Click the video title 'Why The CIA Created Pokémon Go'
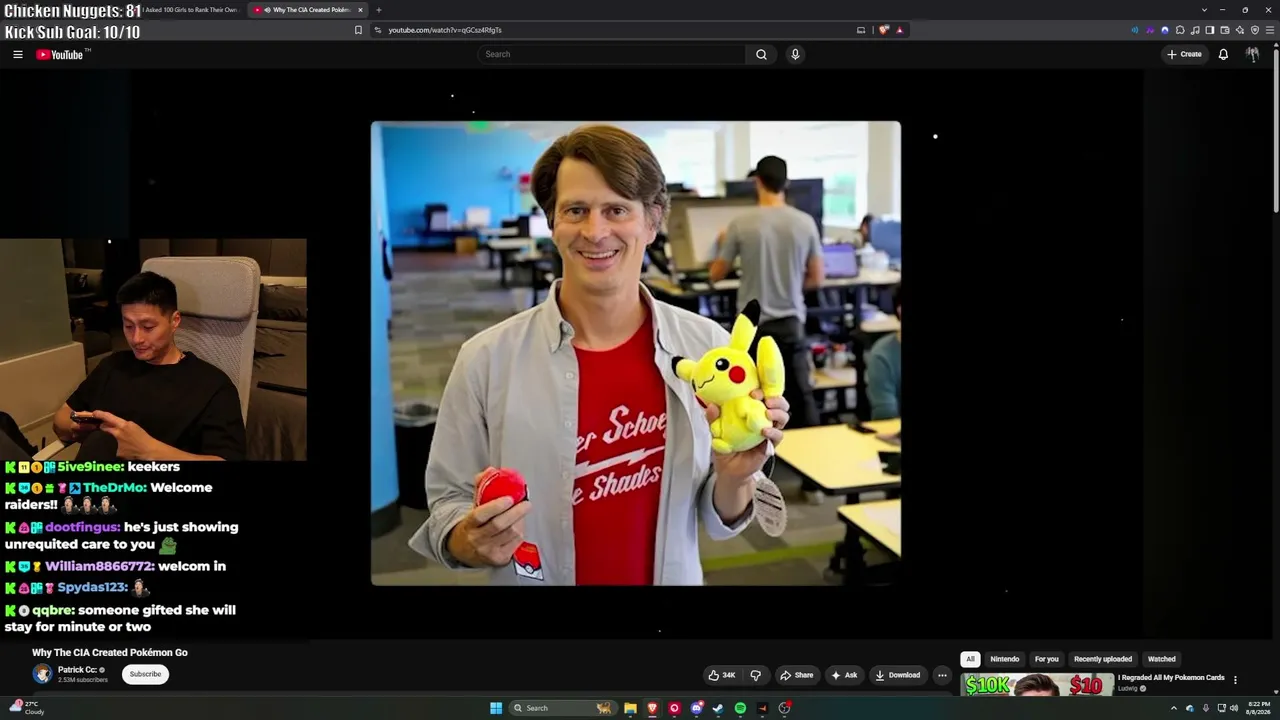Image resolution: width=1280 pixels, height=720 pixels. 110,652
